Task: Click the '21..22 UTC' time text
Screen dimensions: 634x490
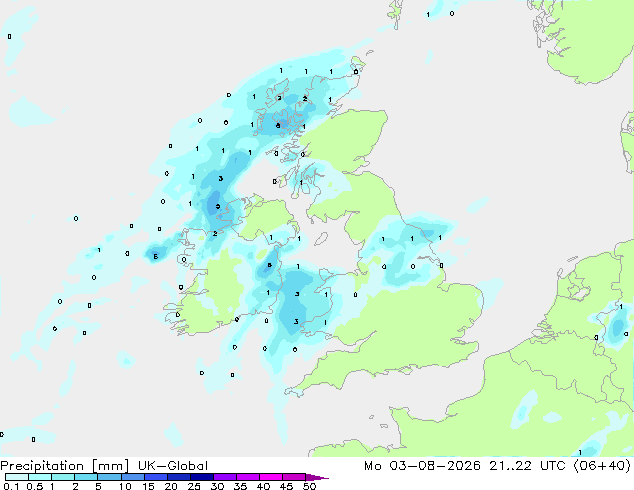Action: pos(527,466)
